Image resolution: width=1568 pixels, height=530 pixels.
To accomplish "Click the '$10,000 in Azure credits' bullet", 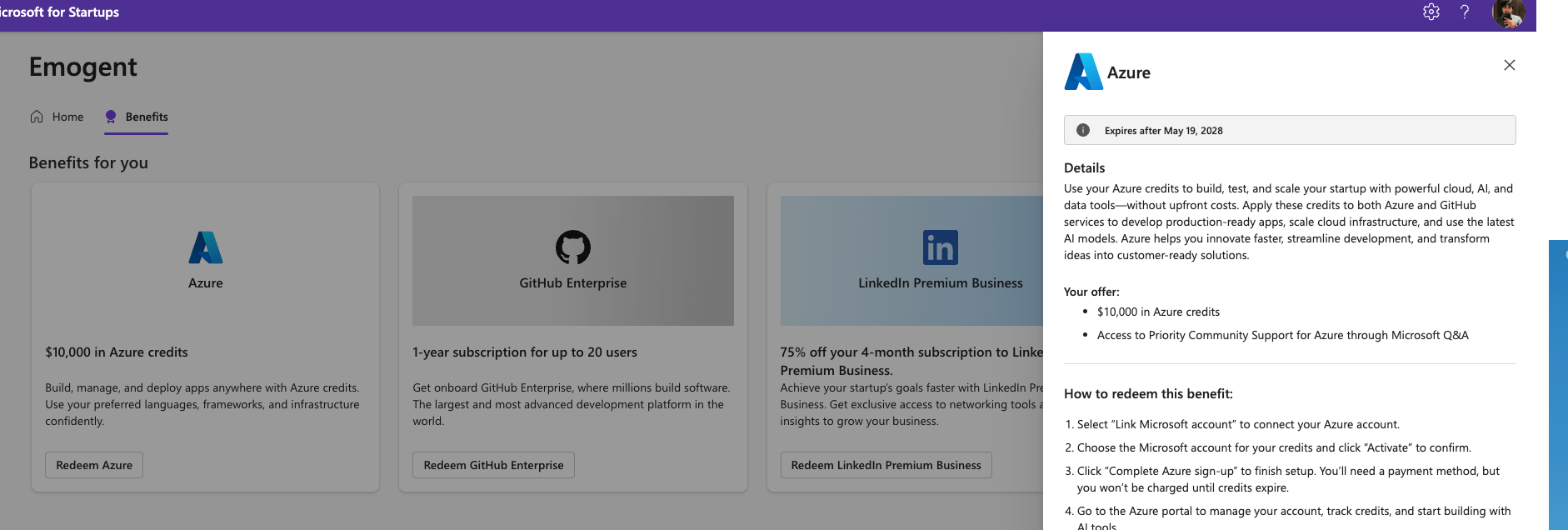I will (1158, 312).
